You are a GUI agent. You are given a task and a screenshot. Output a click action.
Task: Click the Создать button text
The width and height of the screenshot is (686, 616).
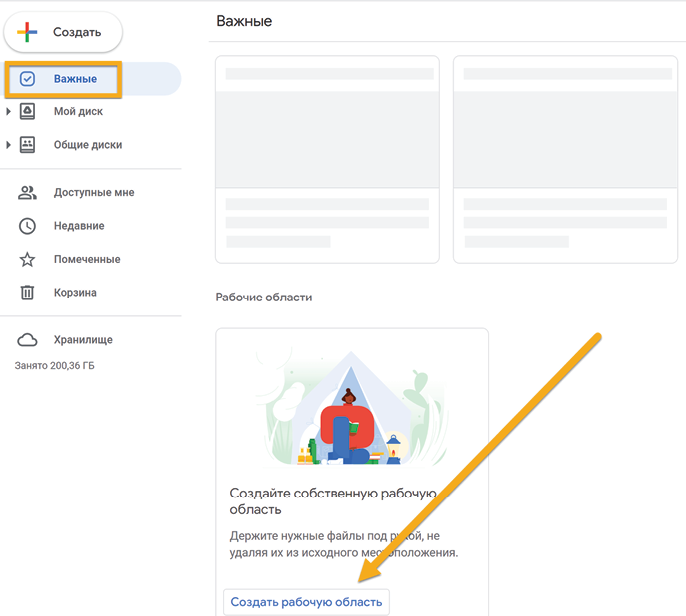pos(77,32)
